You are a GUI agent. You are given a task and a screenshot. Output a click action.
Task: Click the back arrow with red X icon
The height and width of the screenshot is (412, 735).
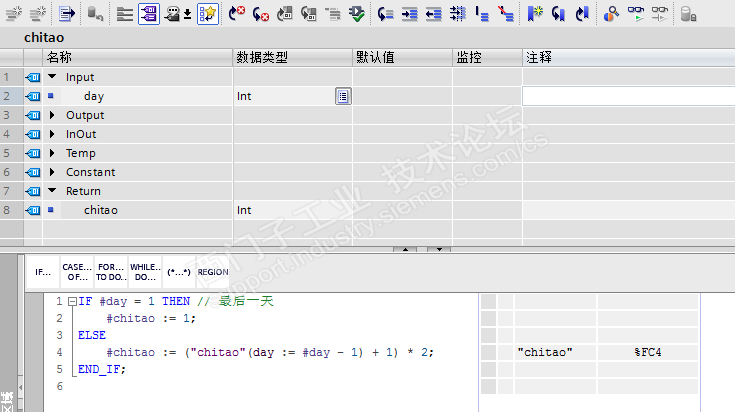(261, 14)
